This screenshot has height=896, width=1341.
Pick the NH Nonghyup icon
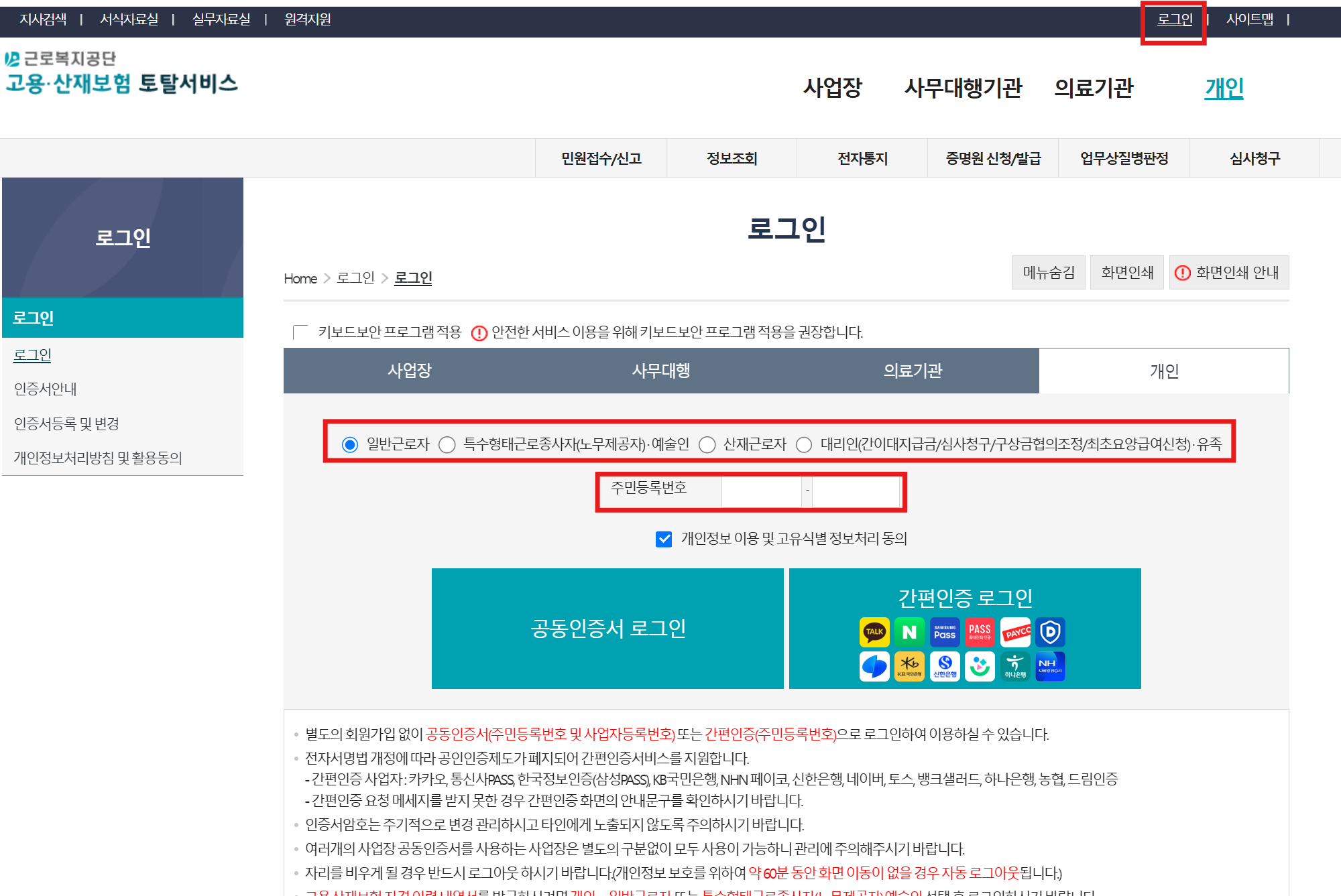pos(1050,666)
